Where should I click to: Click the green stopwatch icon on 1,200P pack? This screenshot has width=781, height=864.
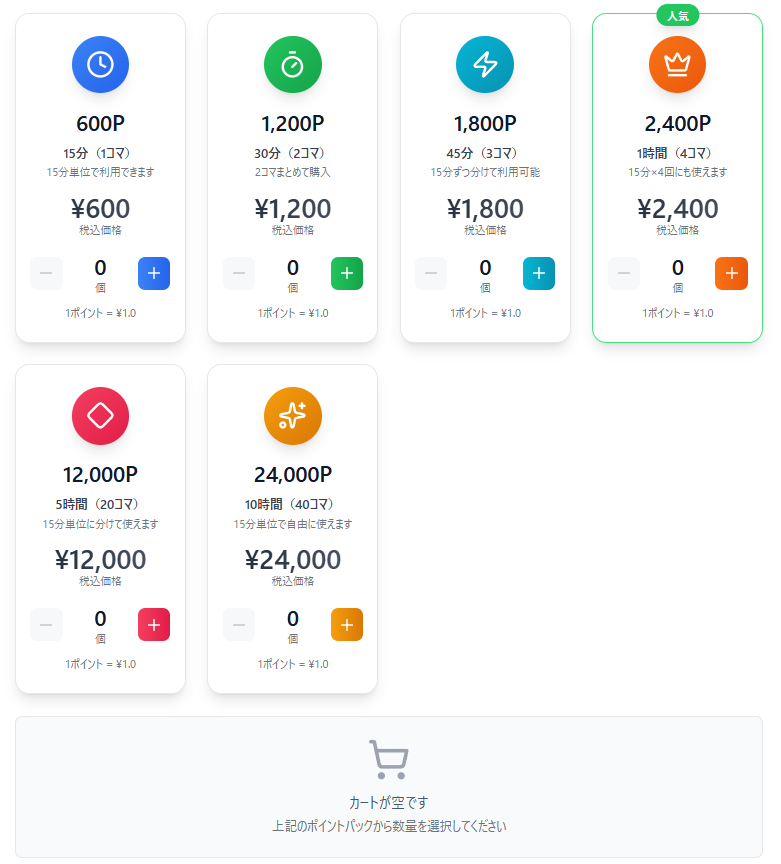click(x=292, y=65)
